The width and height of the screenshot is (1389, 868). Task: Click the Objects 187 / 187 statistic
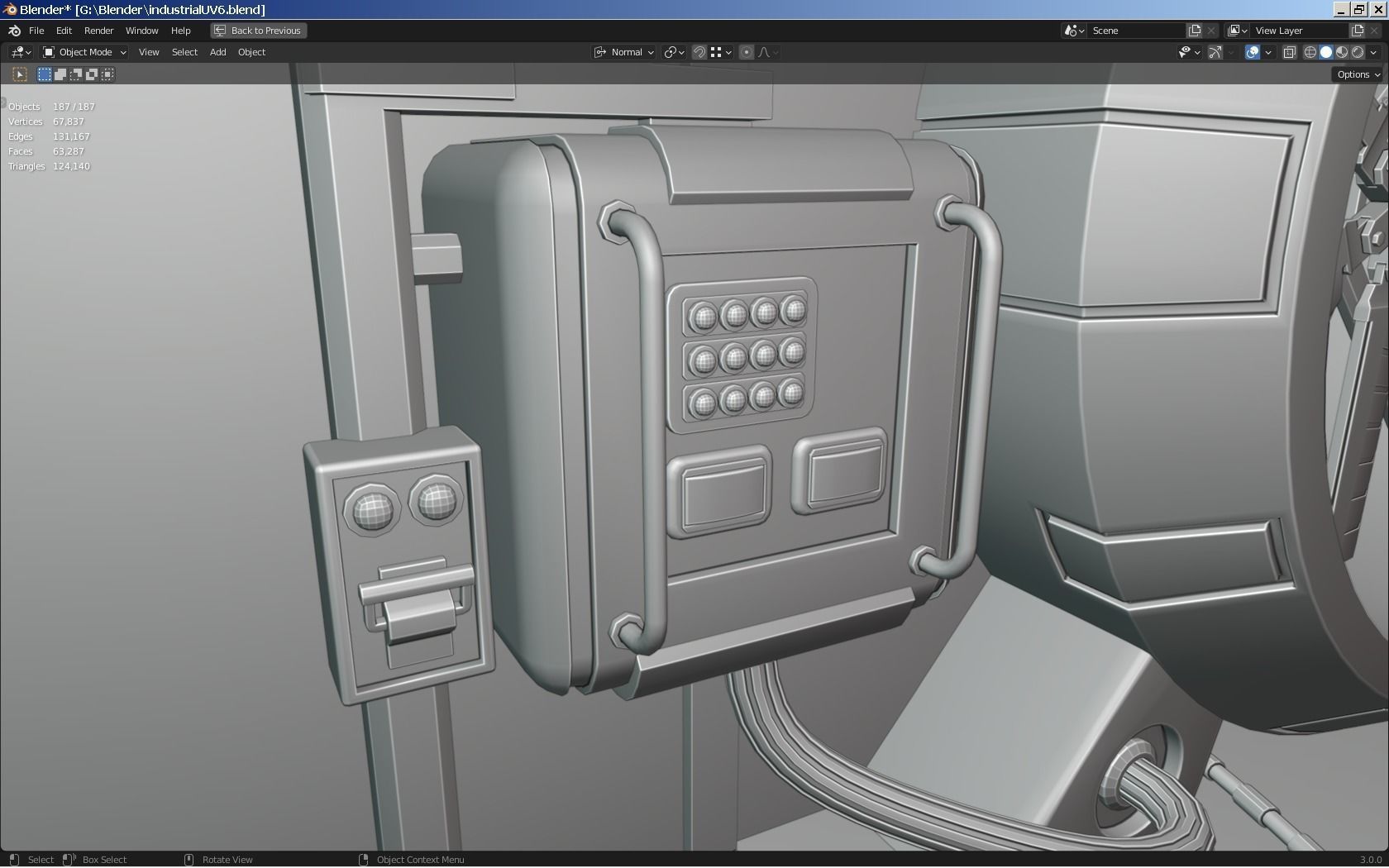point(51,107)
